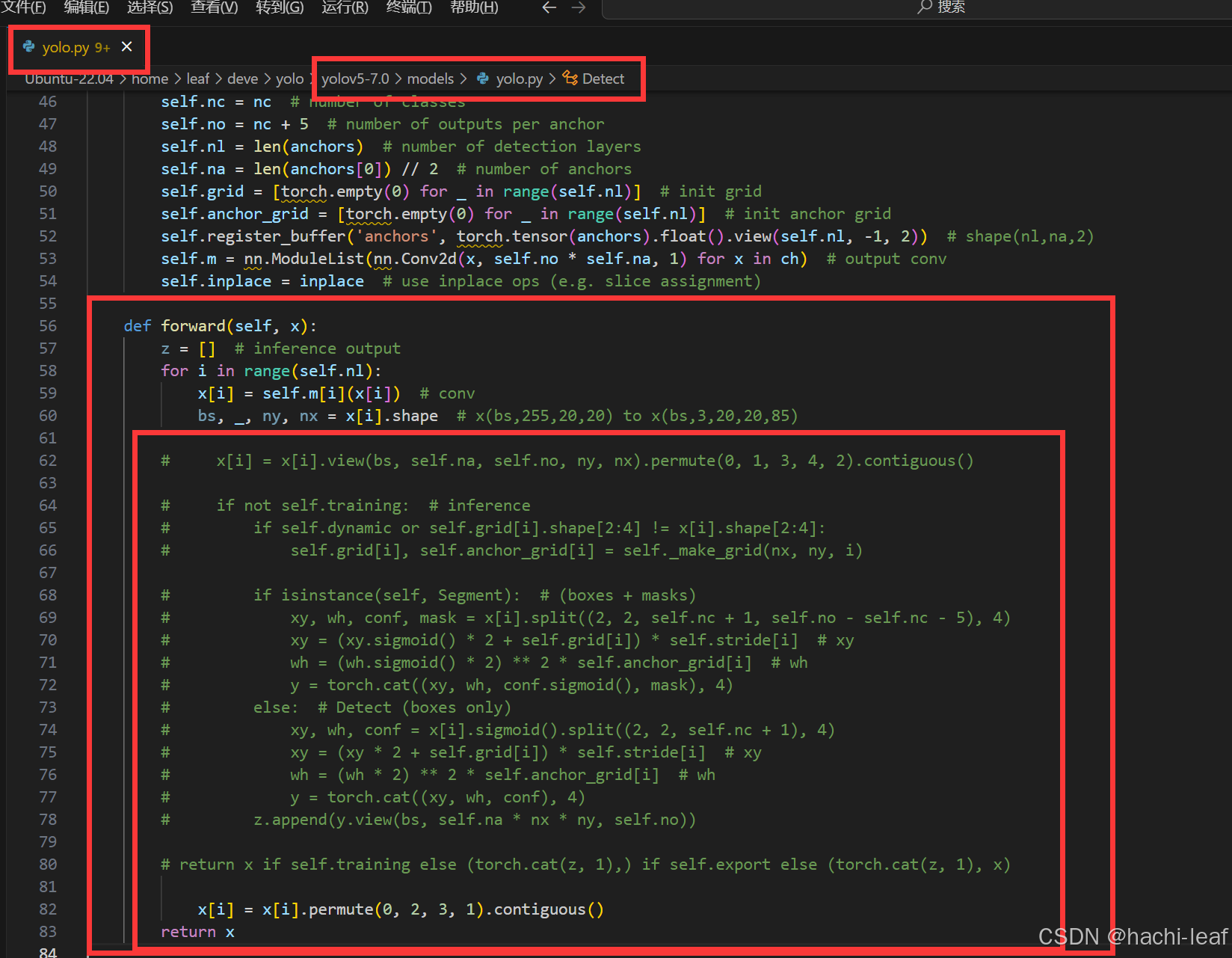The height and width of the screenshot is (958, 1232).
Task: Open the 终端 menu
Action: click(x=408, y=8)
